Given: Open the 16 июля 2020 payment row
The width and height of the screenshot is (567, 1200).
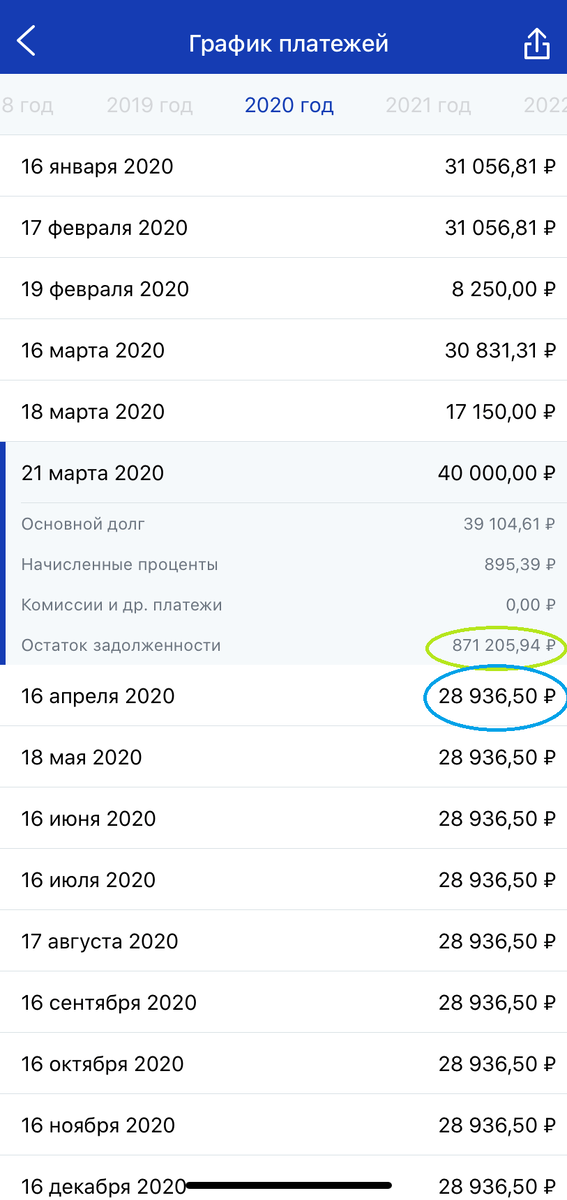Looking at the screenshot, I should [x=283, y=880].
